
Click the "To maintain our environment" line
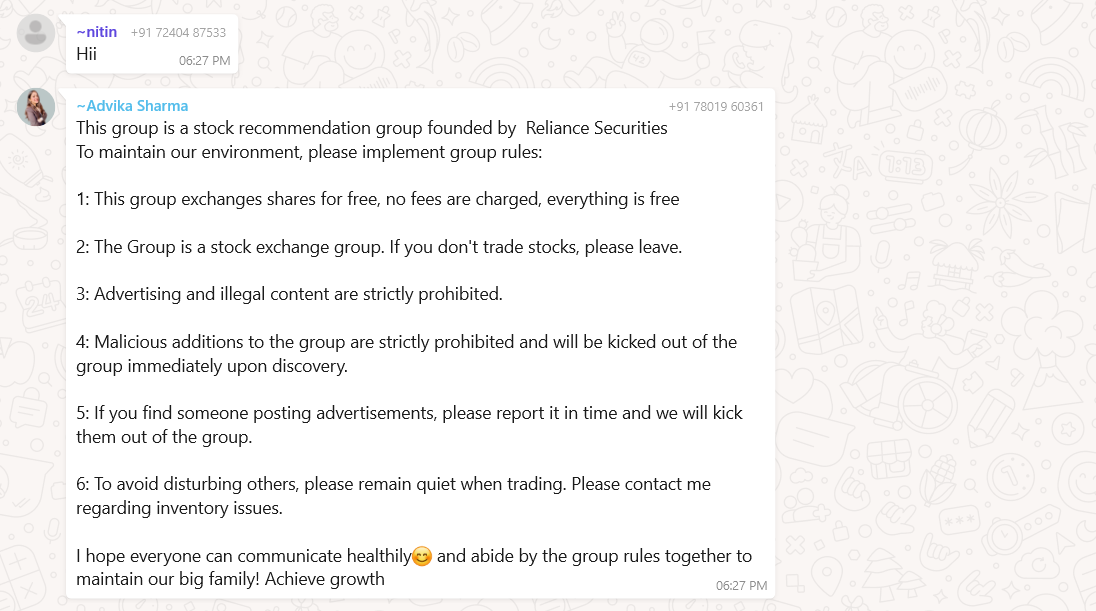click(308, 153)
